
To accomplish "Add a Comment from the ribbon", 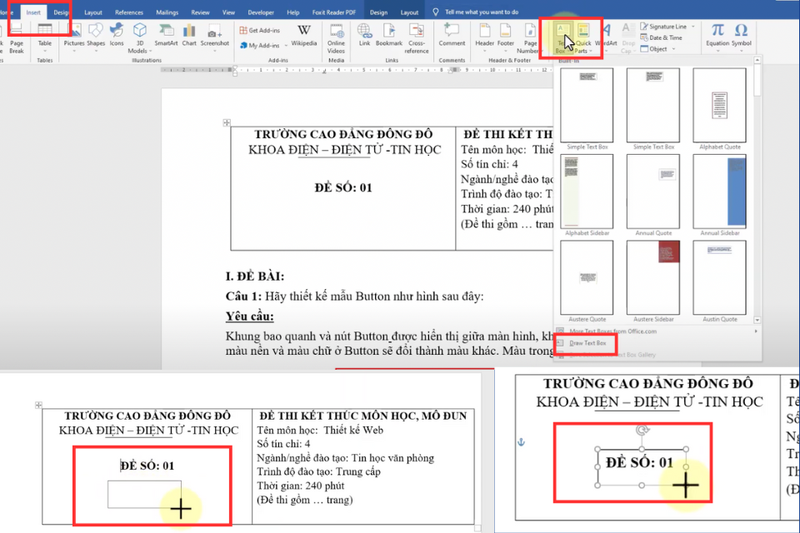I will coord(452,35).
